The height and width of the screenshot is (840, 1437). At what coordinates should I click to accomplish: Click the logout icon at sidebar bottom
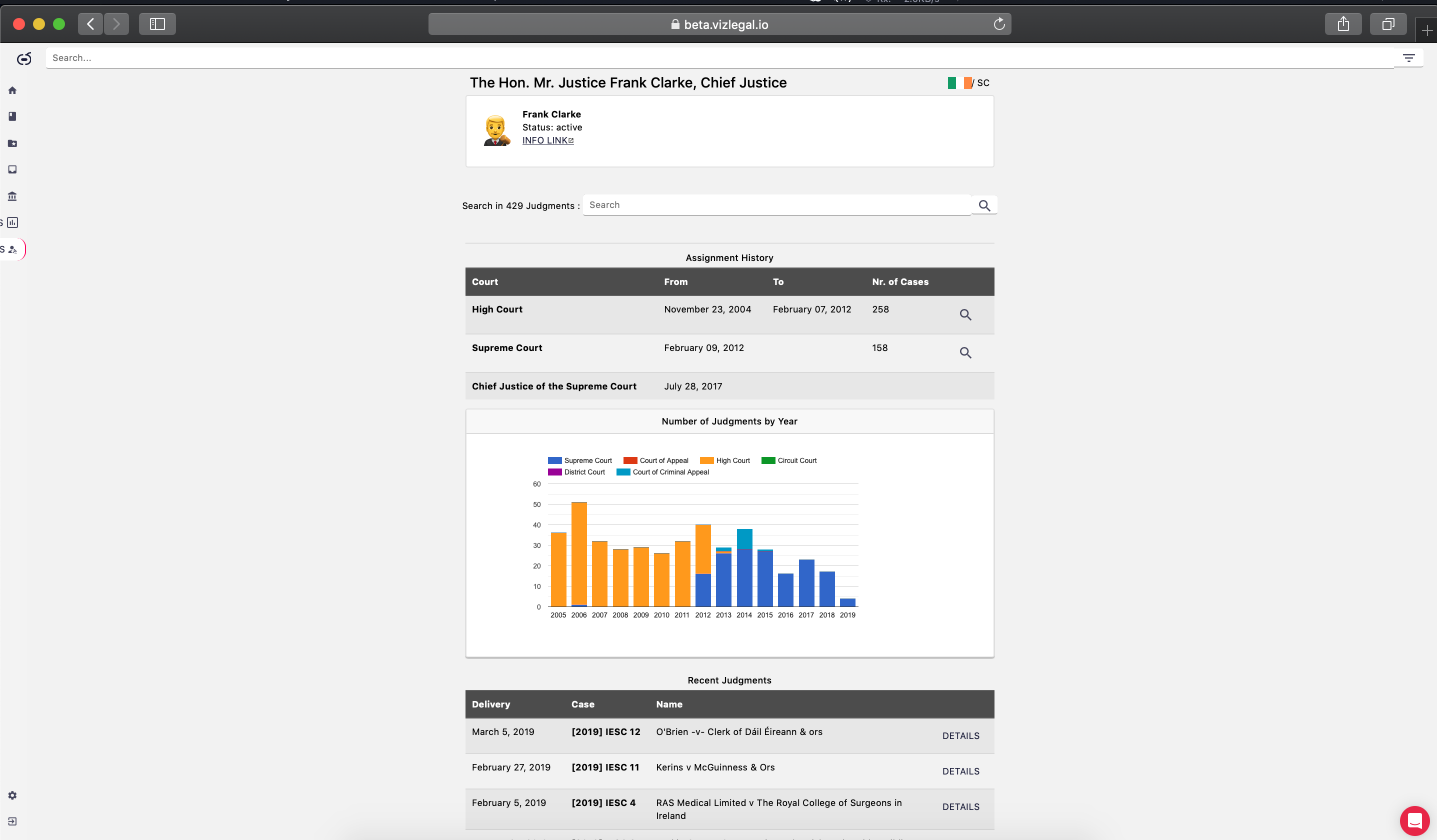click(x=12, y=821)
